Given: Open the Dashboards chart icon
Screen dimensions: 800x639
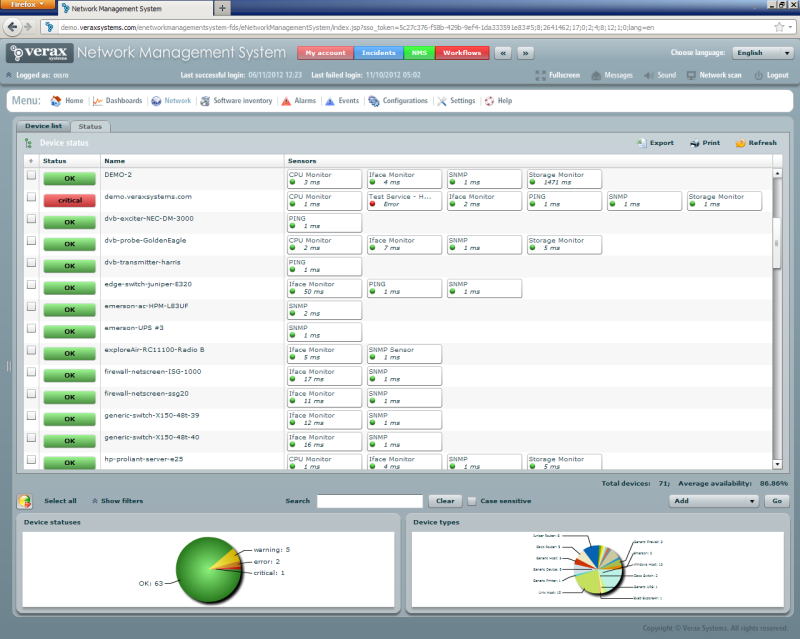Looking at the screenshot, I should (x=97, y=101).
